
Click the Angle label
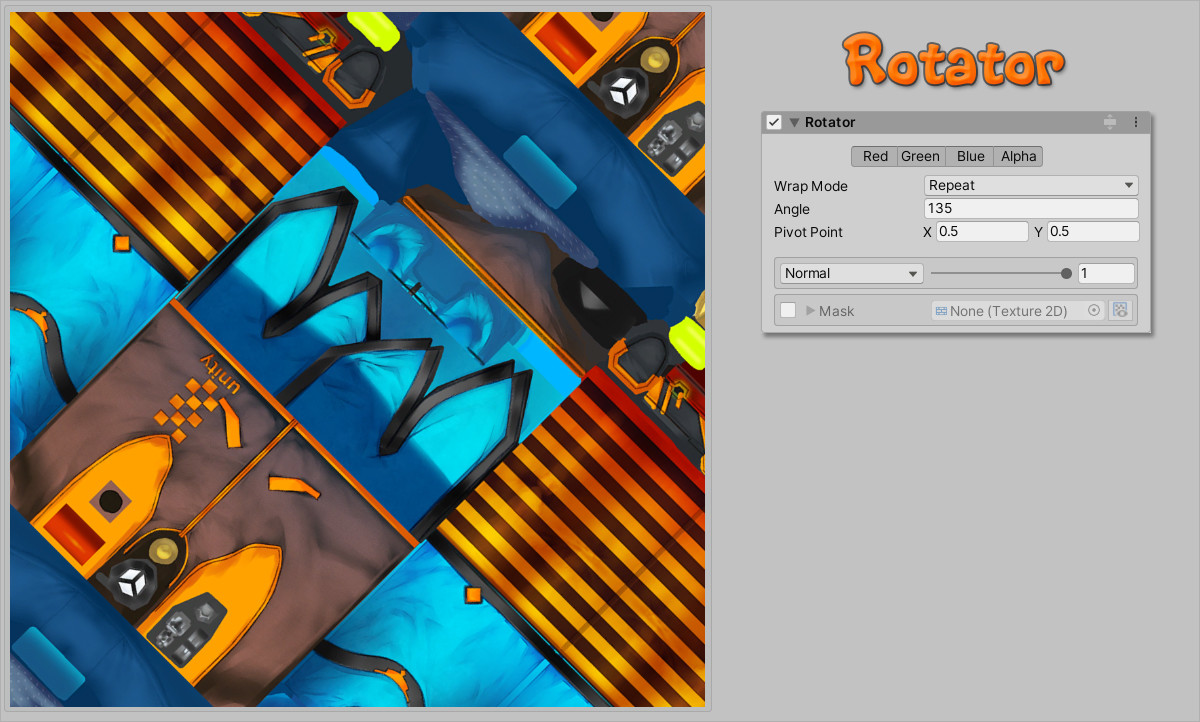(792, 209)
